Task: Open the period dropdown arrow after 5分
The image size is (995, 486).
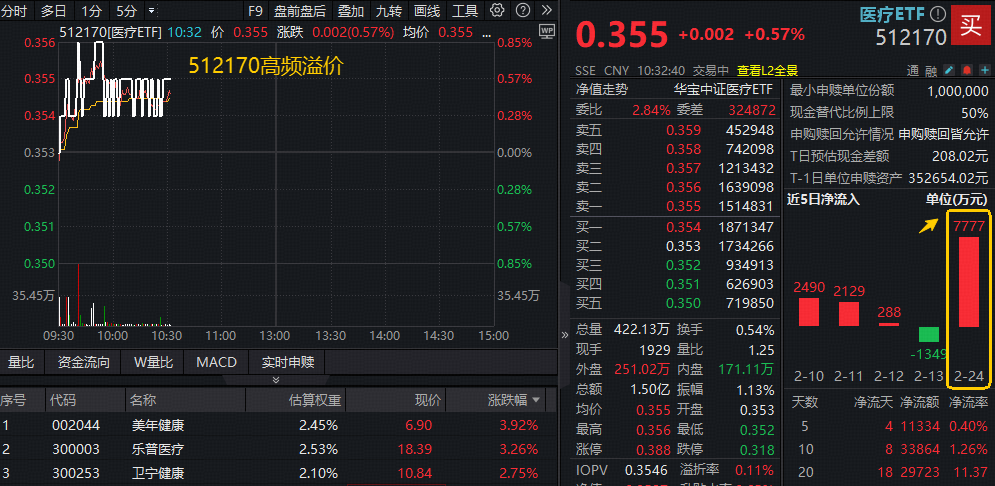Action: coord(151,11)
